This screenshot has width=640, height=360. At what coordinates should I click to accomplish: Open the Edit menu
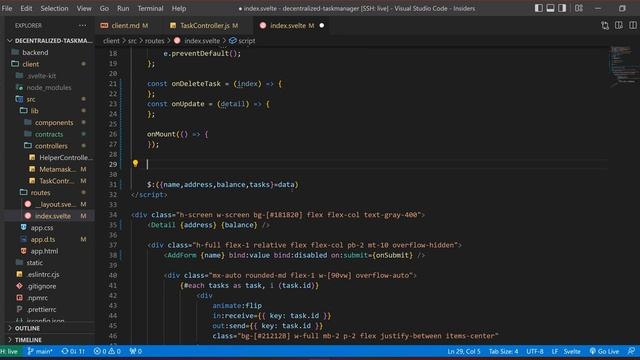click(26, 8)
